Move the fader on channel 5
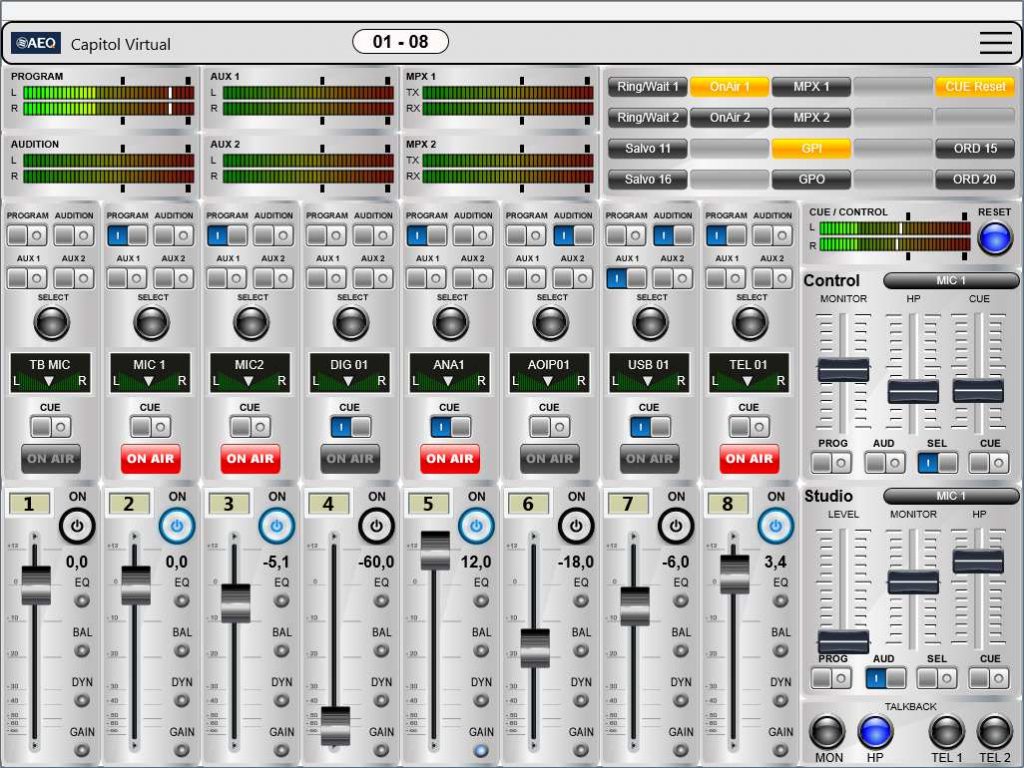The width and height of the screenshot is (1024, 768). (x=436, y=550)
